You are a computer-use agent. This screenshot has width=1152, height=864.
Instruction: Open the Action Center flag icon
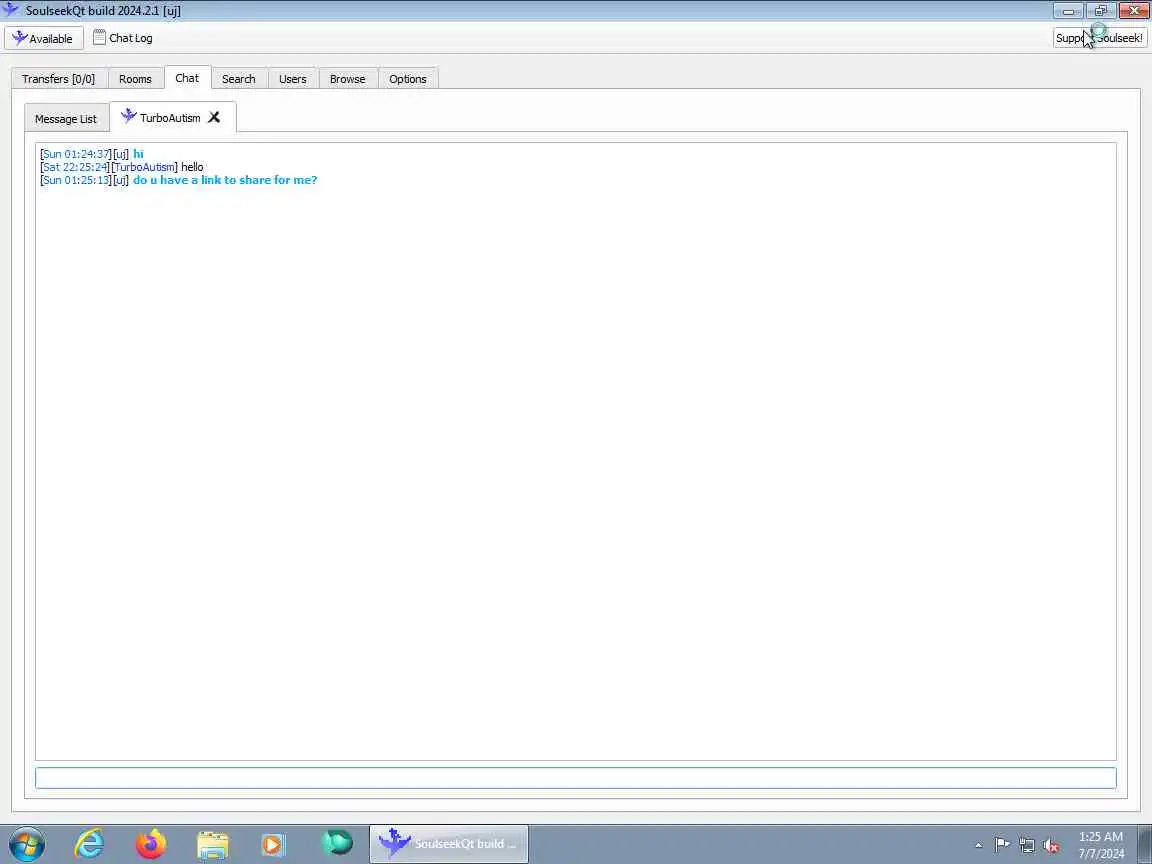click(x=1002, y=845)
